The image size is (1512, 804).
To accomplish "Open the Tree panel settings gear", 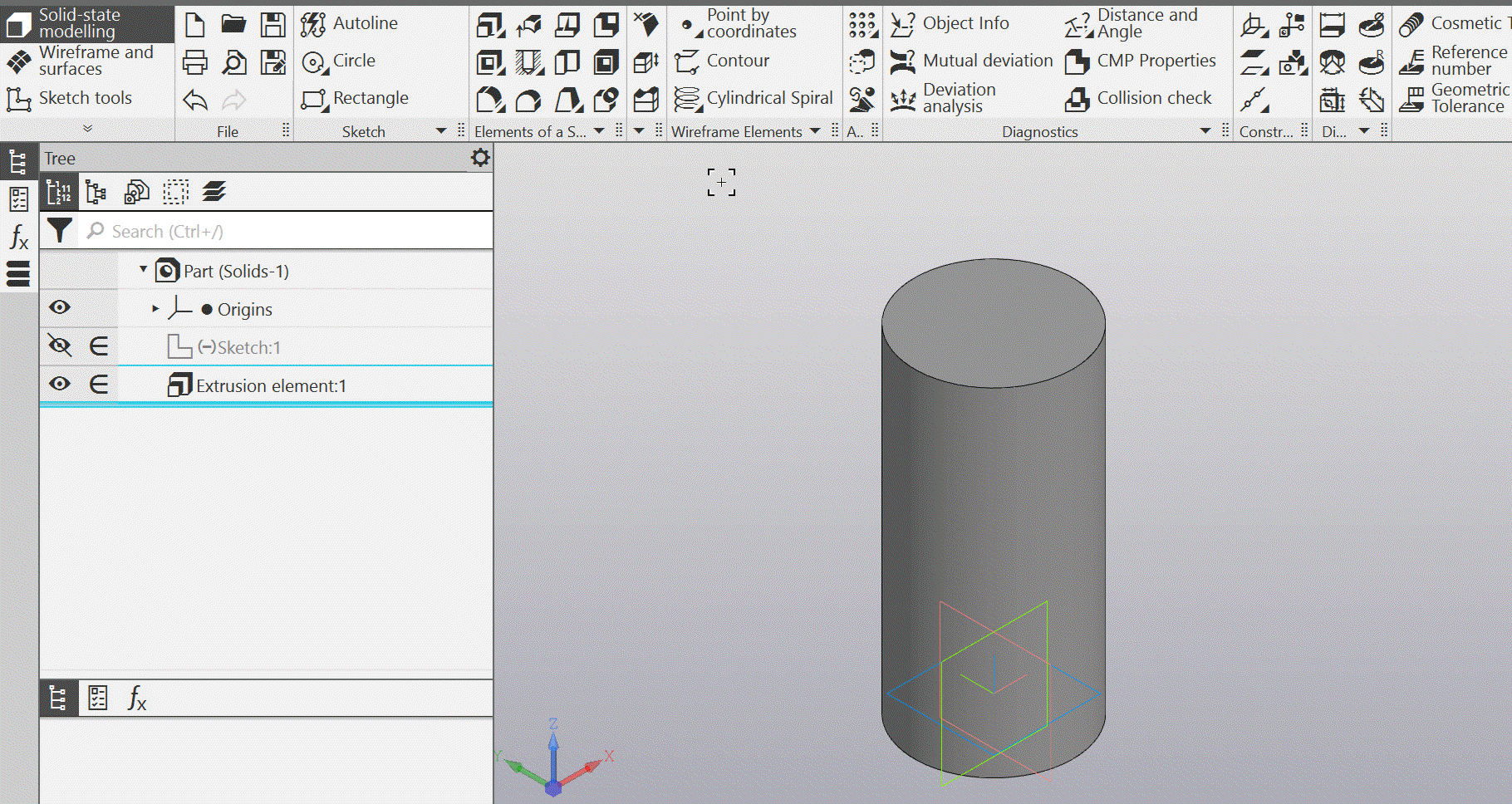I will coord(480,158).
